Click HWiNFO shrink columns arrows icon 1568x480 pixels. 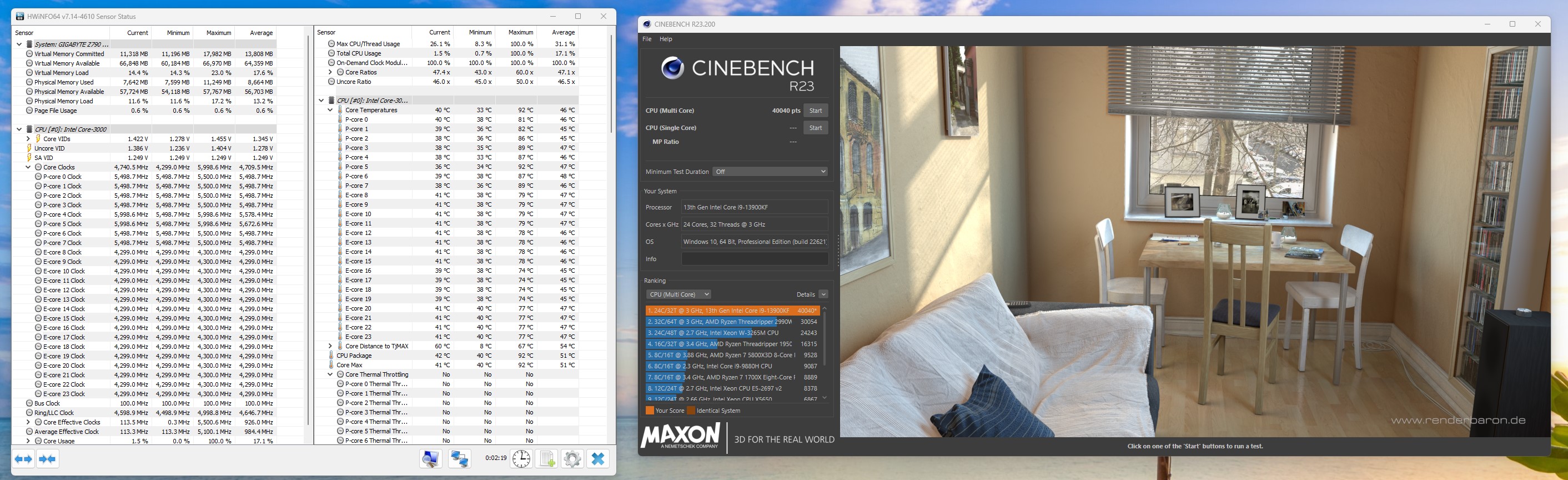[48, 459]
